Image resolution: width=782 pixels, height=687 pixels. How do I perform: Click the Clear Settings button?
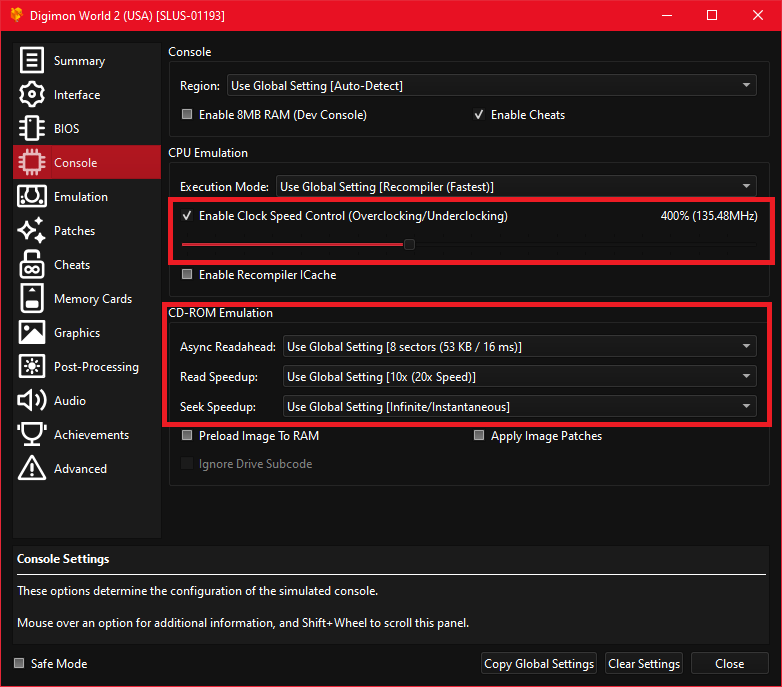coord(644,664)
